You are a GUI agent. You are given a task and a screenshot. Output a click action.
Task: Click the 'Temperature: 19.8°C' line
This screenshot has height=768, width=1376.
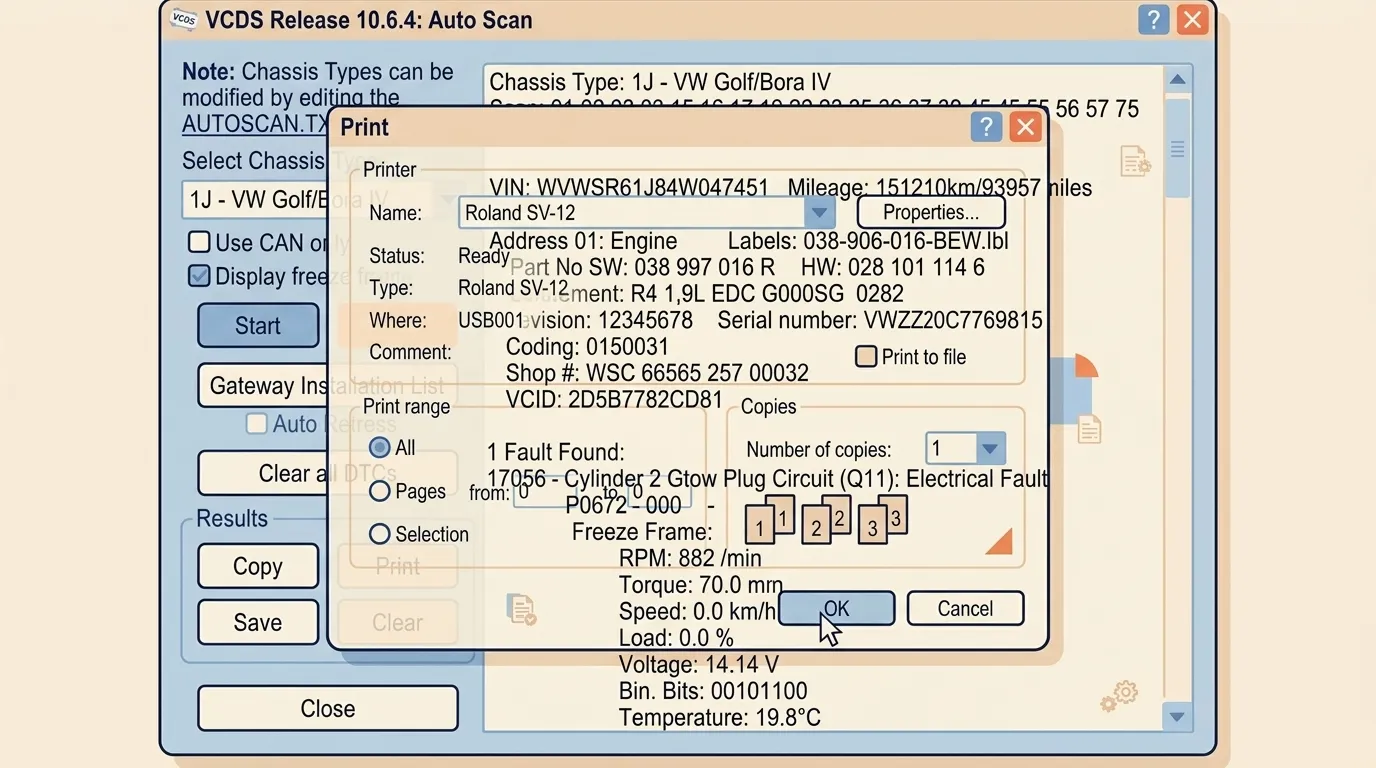tap(720, 717)
